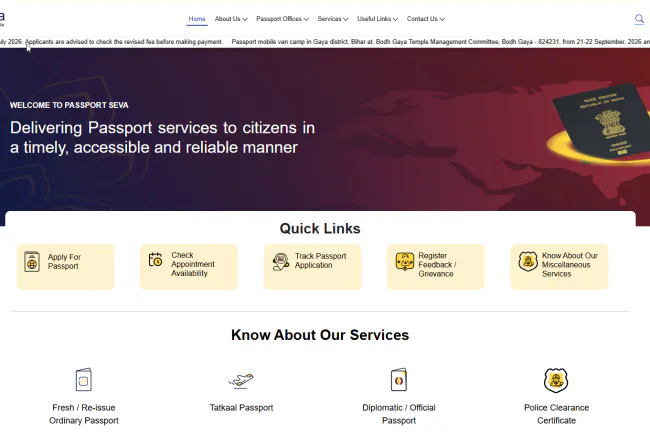The height and width of the screenshot is (434, 650).
Task: Open the Services menu
Action: click(332, 19)
